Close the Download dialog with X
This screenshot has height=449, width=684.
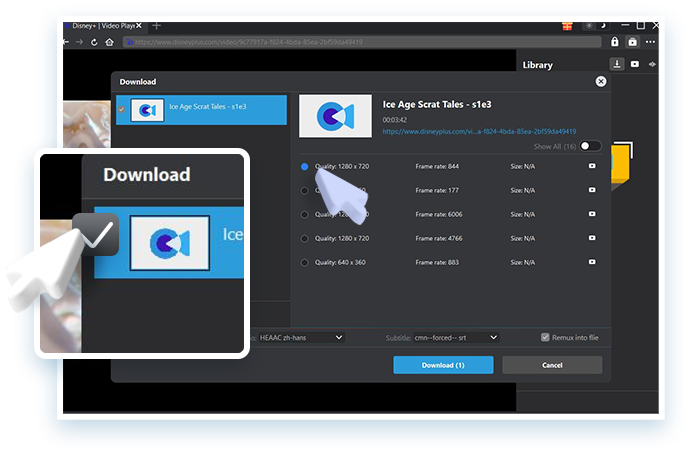tap(601, 81)
